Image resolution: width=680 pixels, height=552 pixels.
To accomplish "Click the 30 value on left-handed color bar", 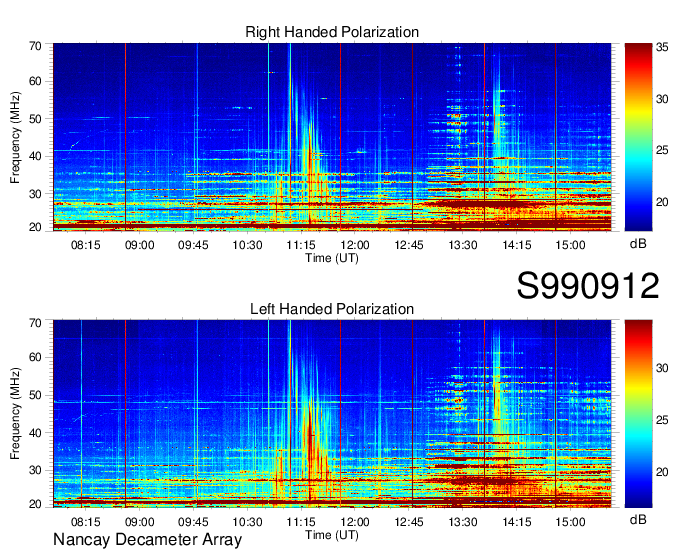I will pyautogui.click(x=662, y=368).
